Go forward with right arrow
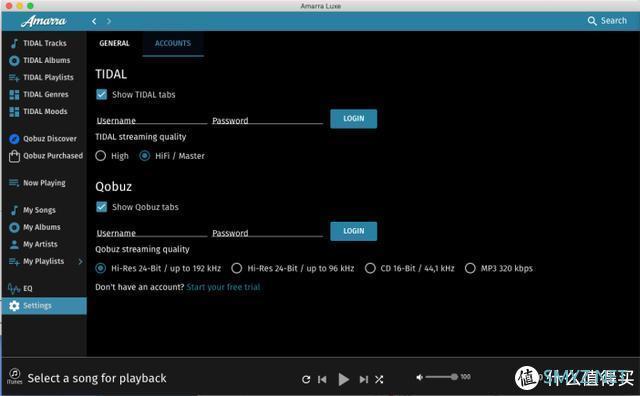Image resolution: width=640 pixels, height=396 pixels. [109, 21]
